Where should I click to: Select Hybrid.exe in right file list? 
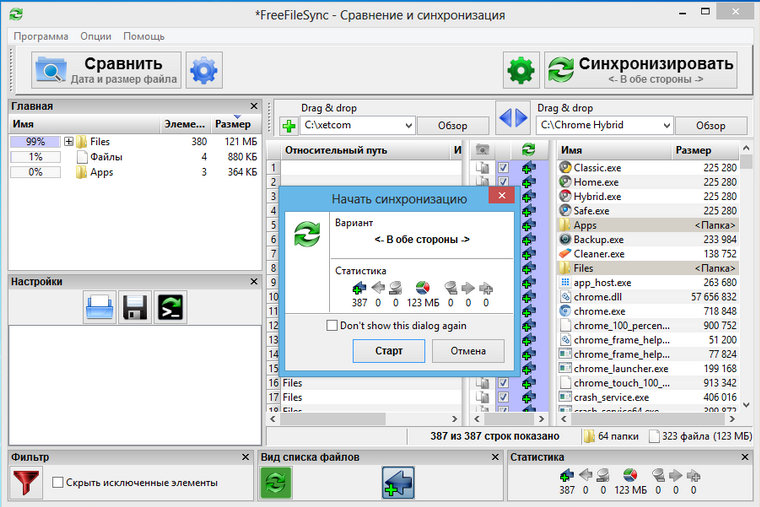pos(648,196)
